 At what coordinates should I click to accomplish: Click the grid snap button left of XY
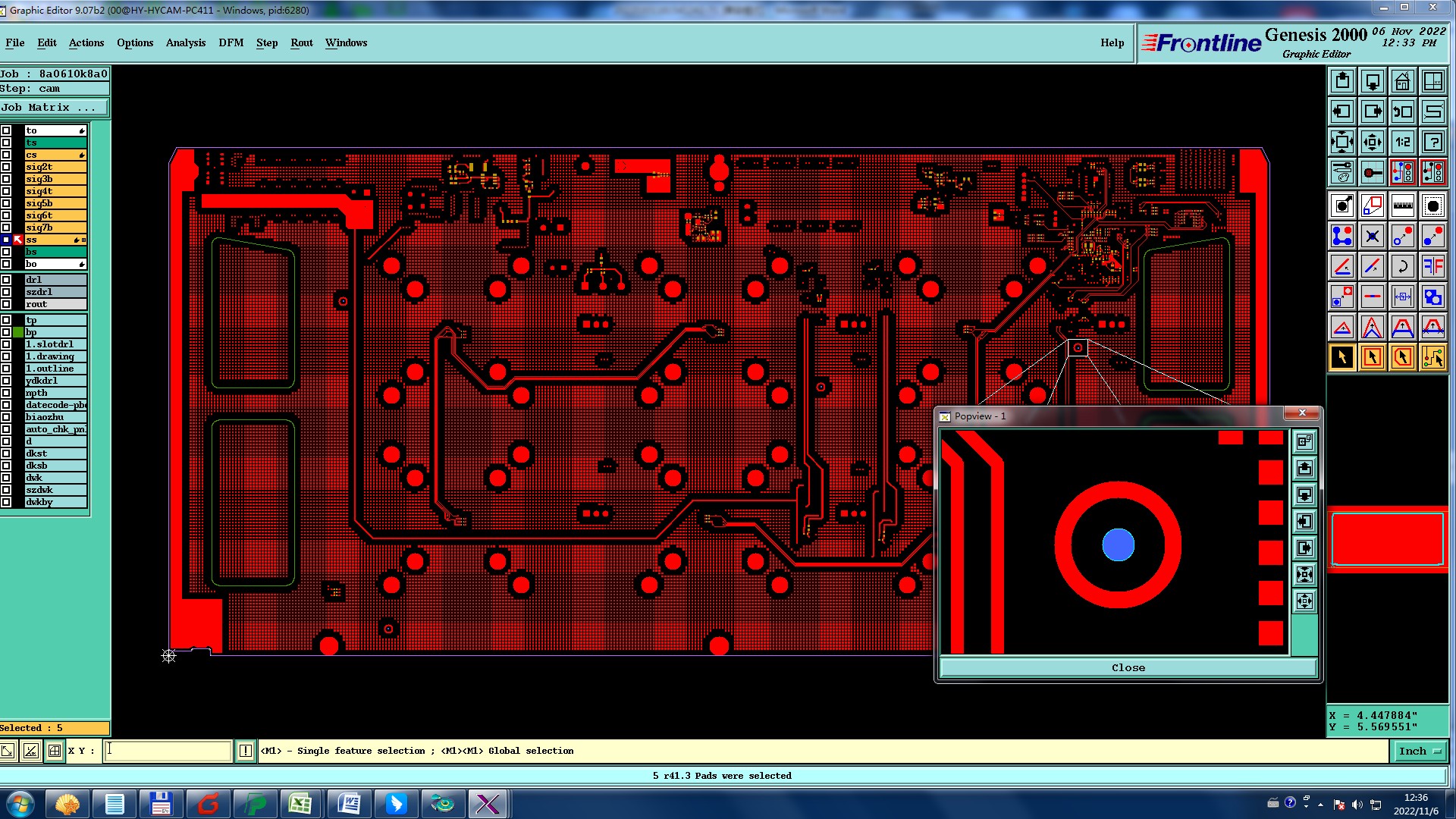(55, 751)
